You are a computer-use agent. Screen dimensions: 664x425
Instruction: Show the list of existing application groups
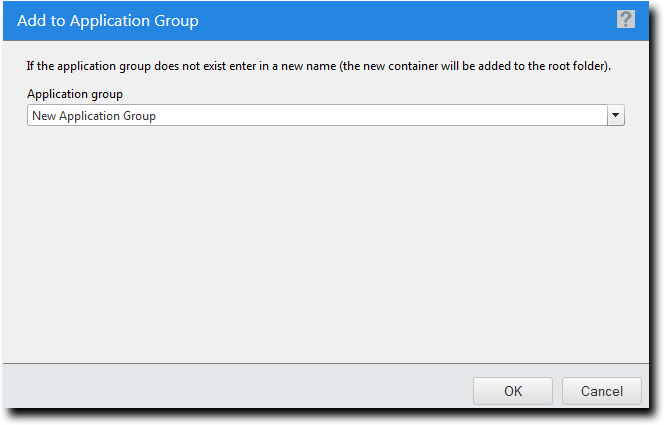(616, 115)
